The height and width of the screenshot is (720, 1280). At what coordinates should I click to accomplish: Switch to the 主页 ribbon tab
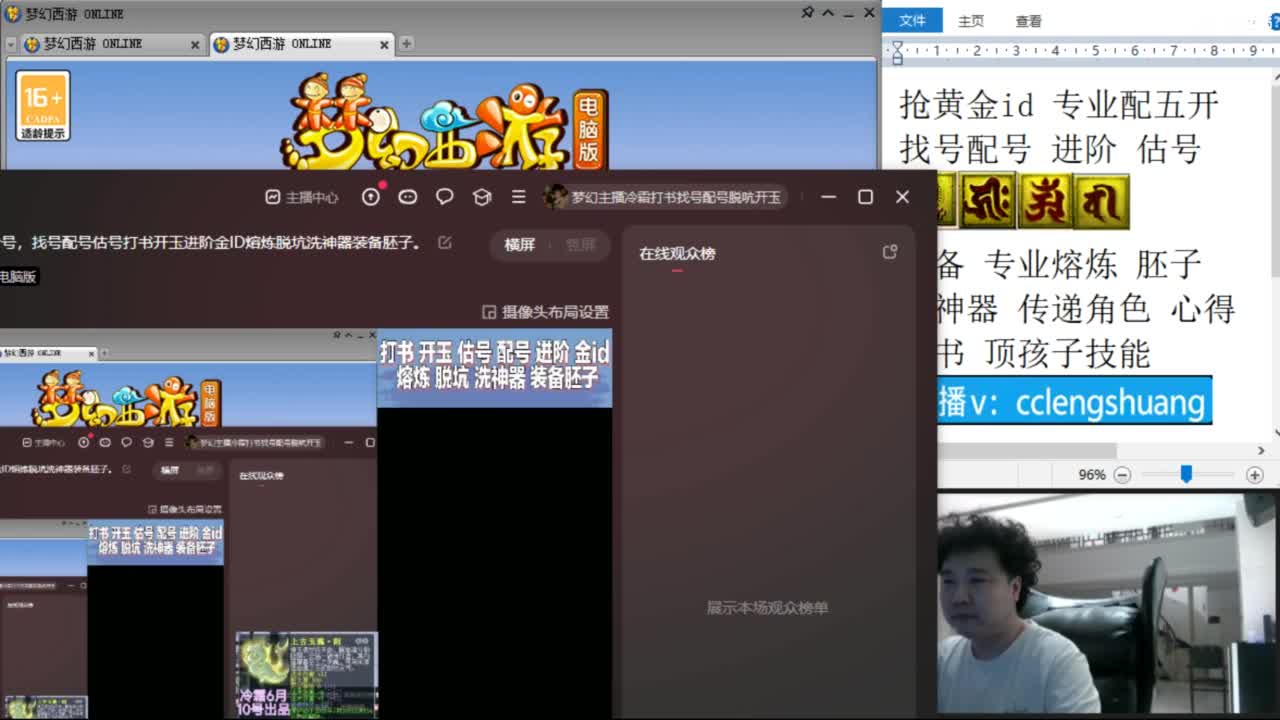[x=971, y=21]
